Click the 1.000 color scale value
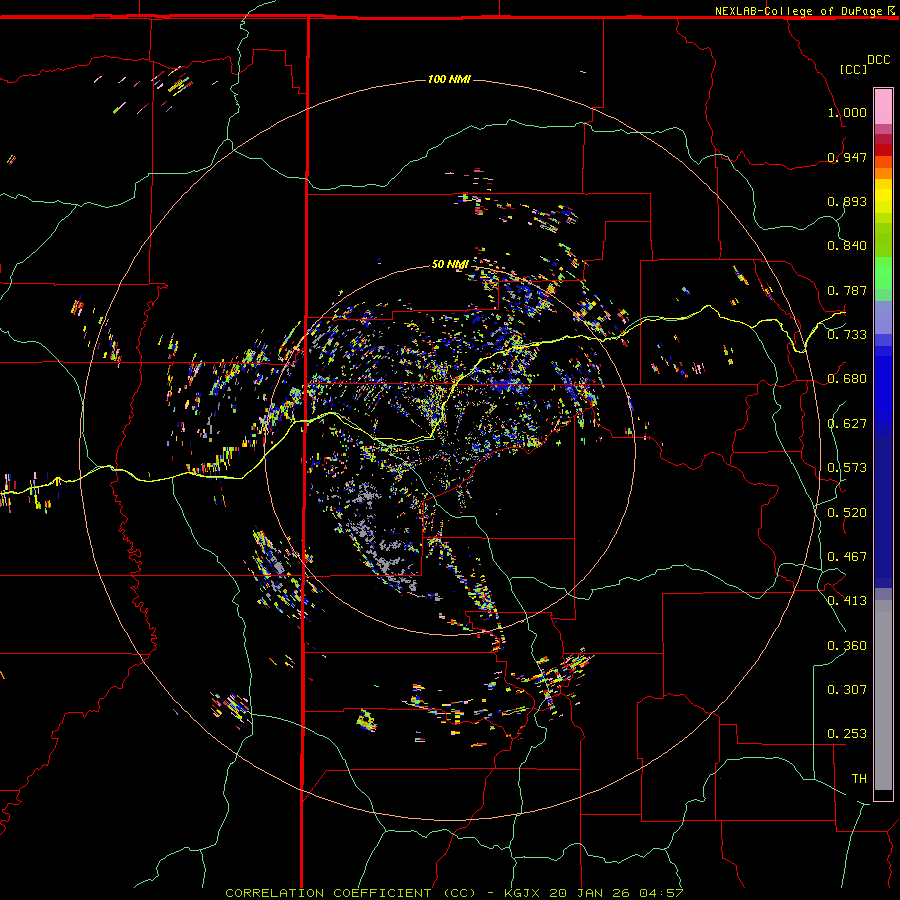 tap(847, 112)
